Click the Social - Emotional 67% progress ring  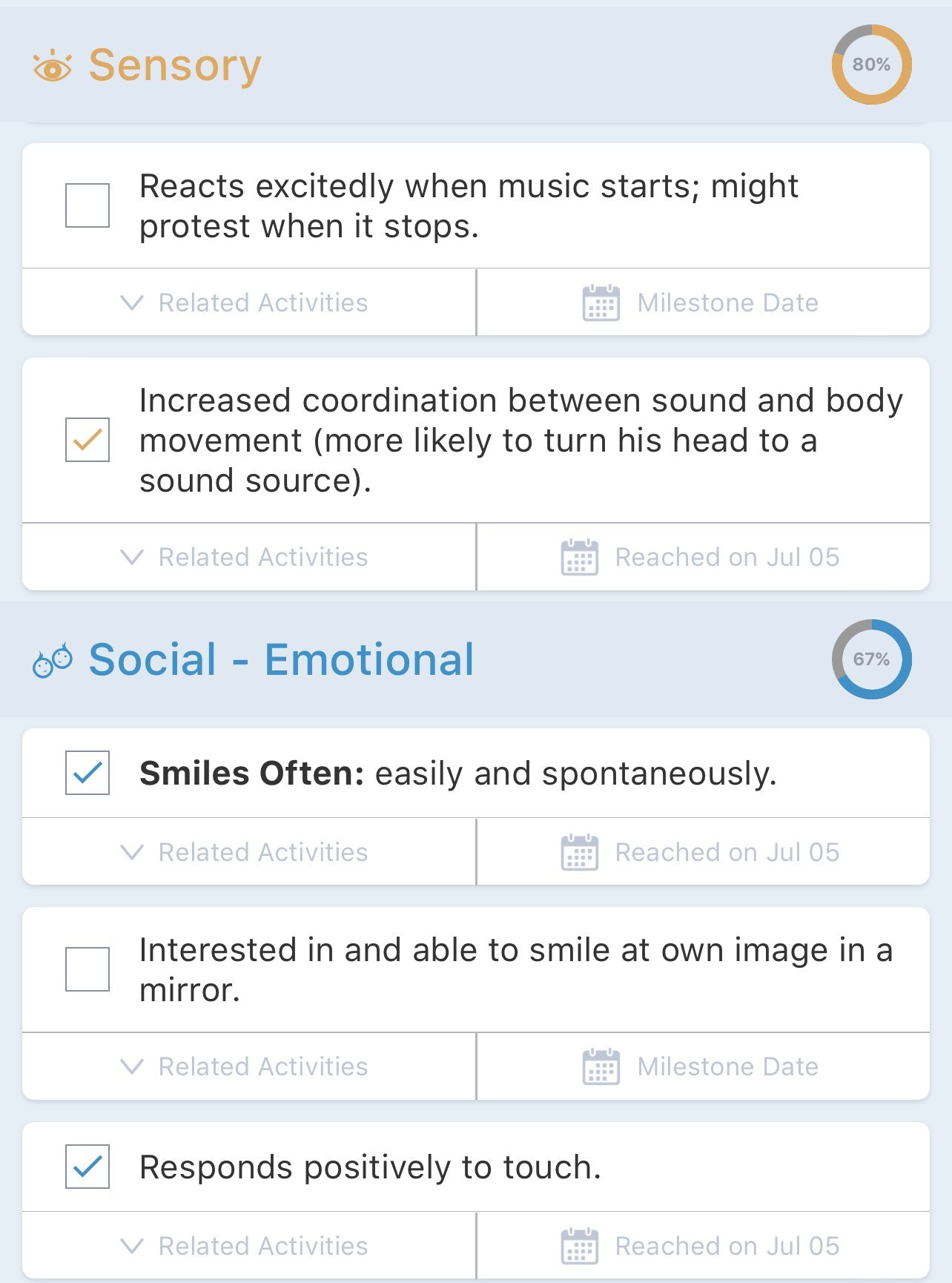(871, 659)
